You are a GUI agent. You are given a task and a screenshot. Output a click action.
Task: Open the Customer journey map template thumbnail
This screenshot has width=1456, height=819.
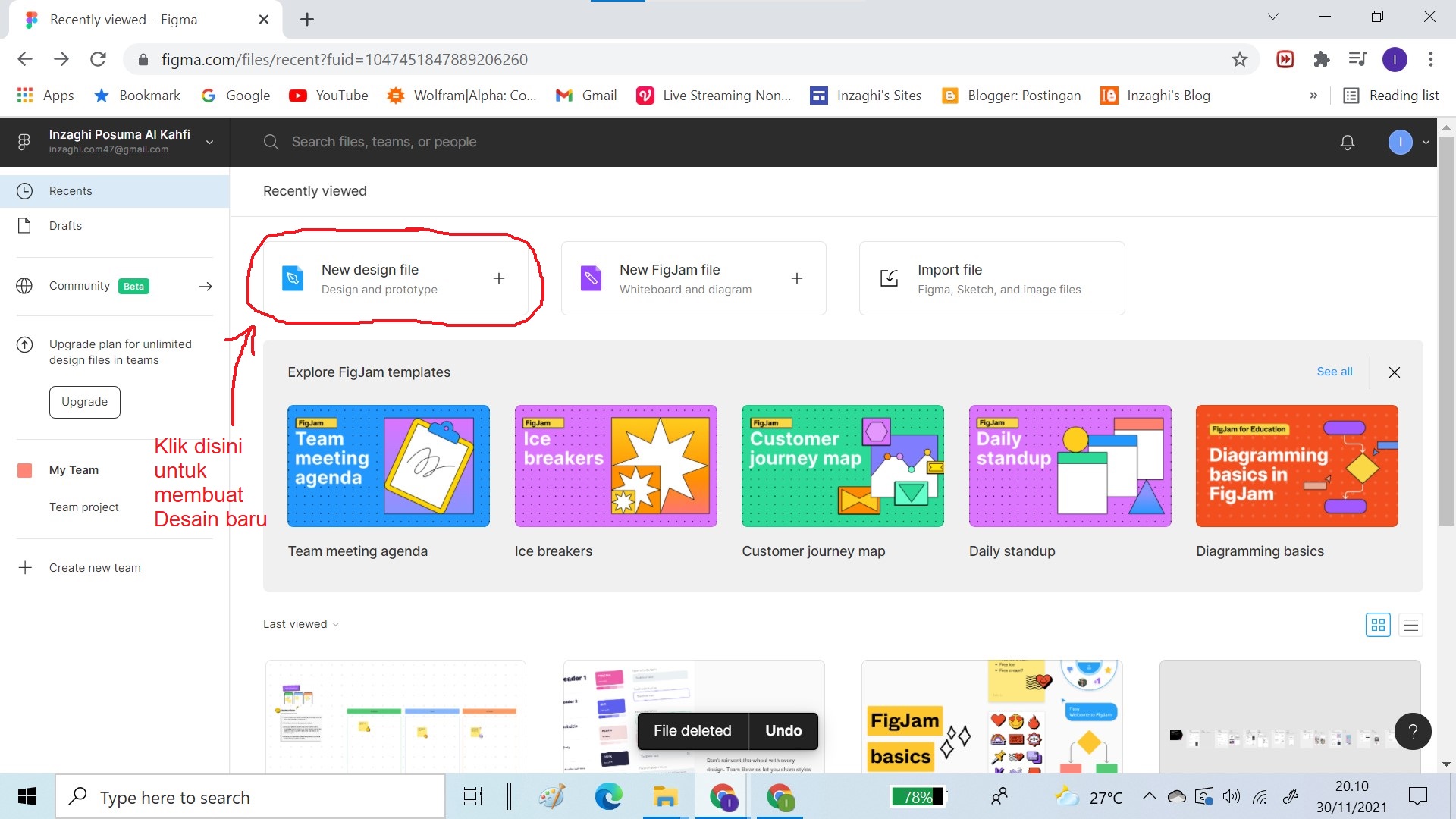843,466
